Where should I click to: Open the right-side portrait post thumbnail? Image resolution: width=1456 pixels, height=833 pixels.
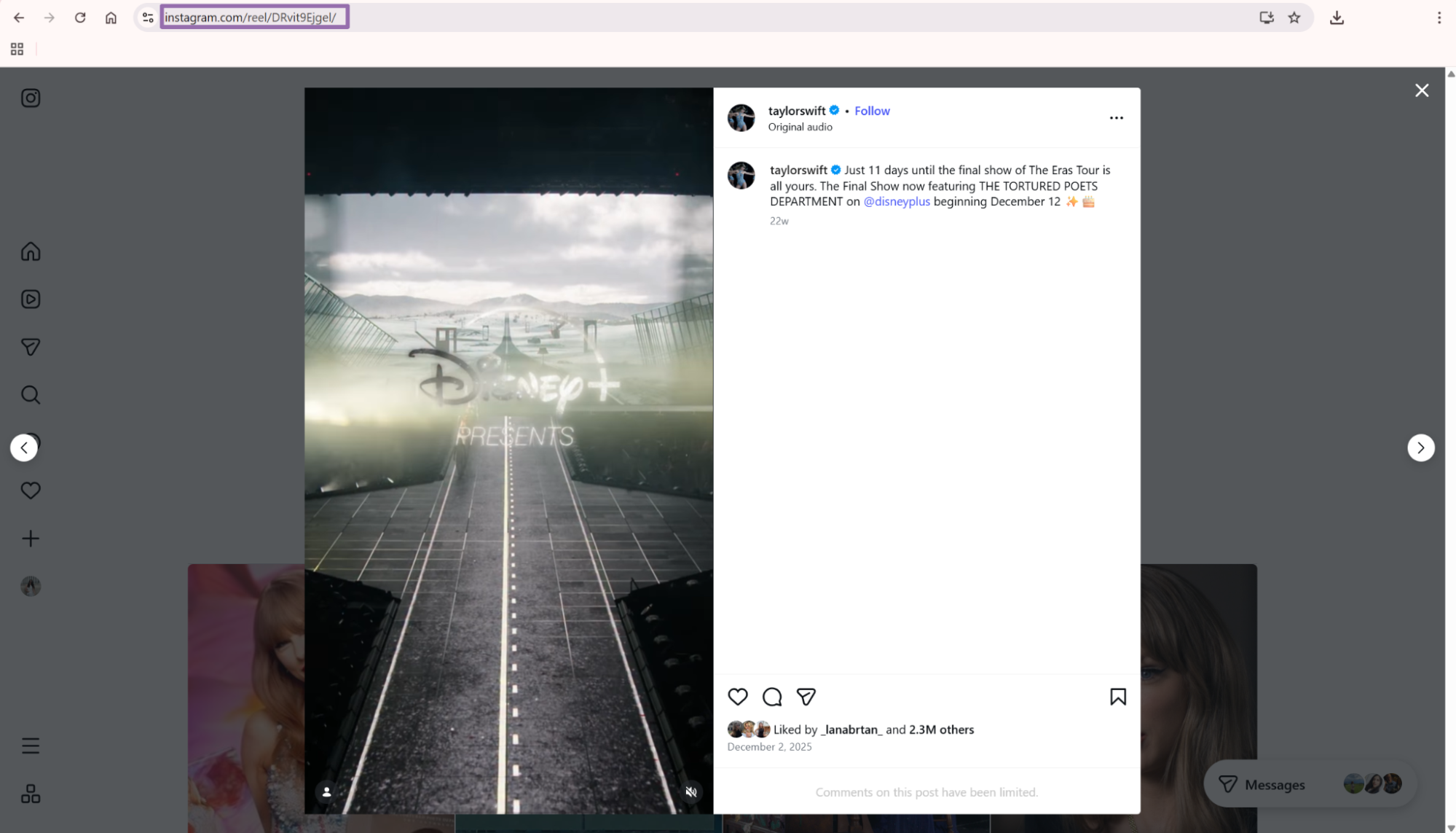pos(1199,698)
